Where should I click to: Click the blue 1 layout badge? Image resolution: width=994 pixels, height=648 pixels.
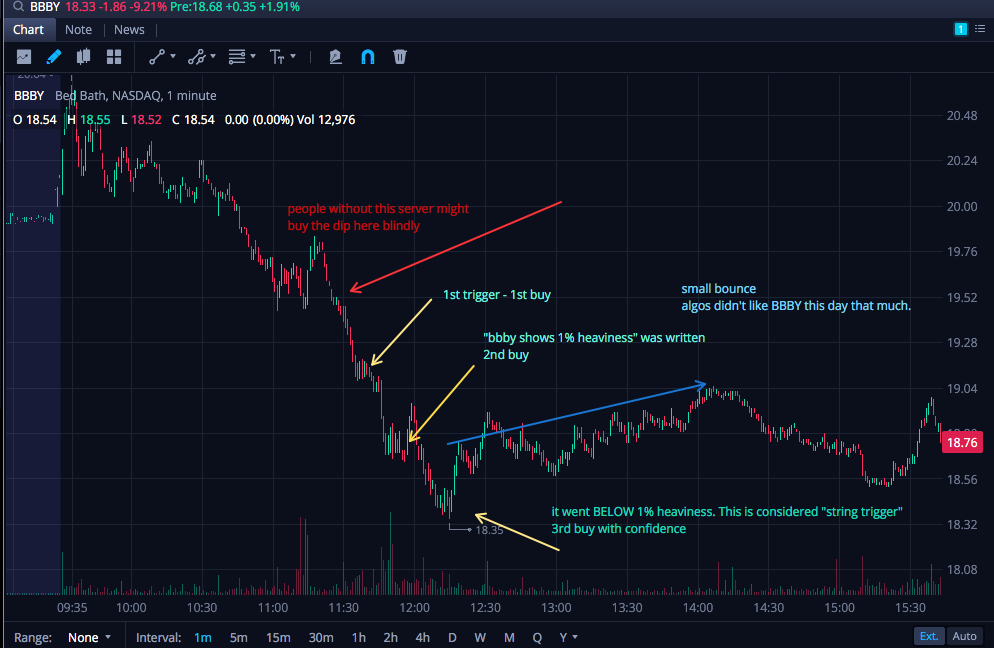point(960,29)
